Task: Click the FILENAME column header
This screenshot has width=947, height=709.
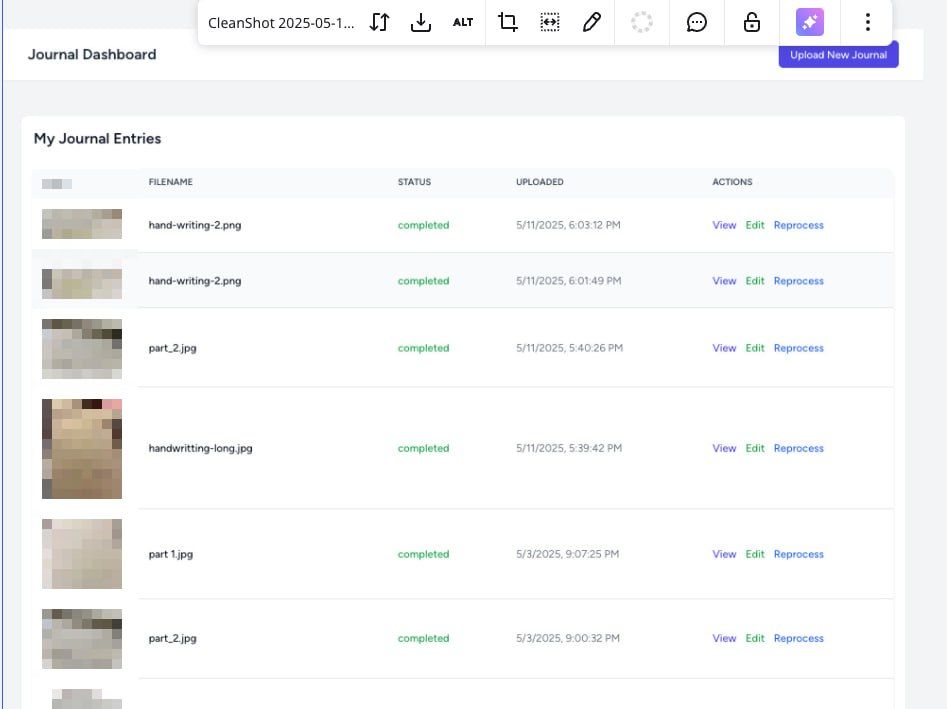Action: [x=171, y=182]
